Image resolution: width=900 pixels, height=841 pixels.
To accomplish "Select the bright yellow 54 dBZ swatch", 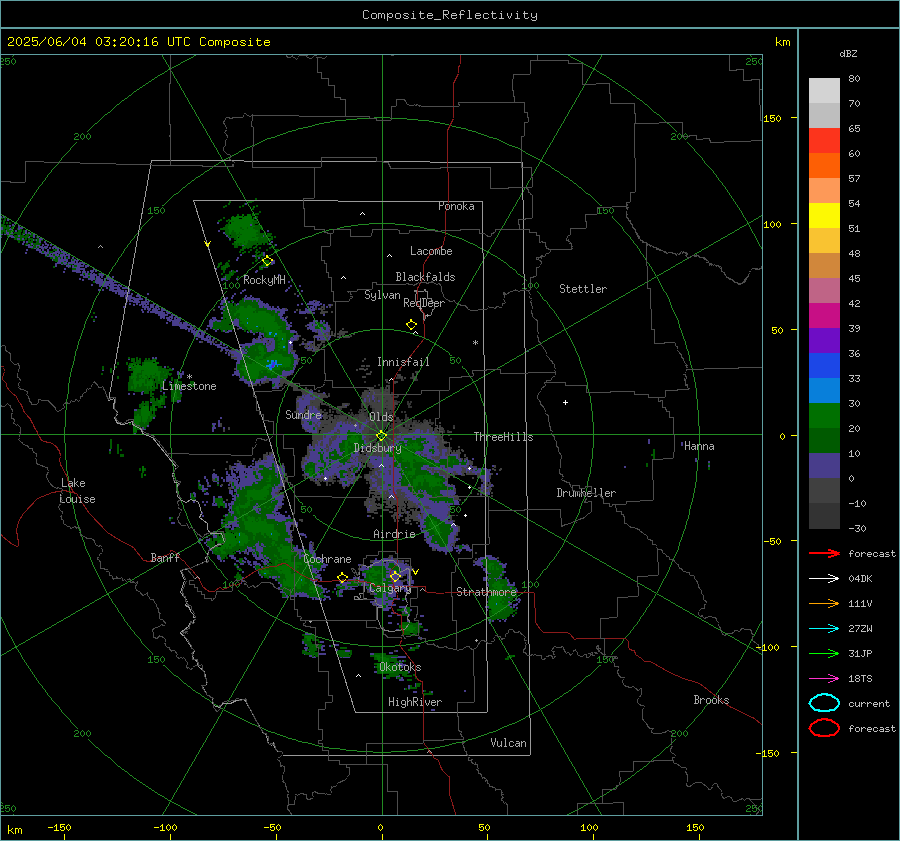I will click(x=824, y=216).
